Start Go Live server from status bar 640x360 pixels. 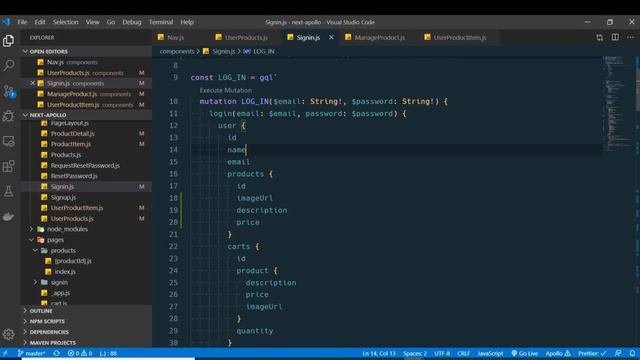pos(524,353)
